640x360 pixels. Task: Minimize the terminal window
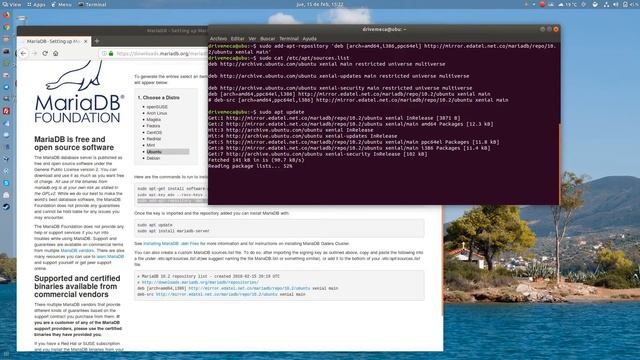point(542,29)
